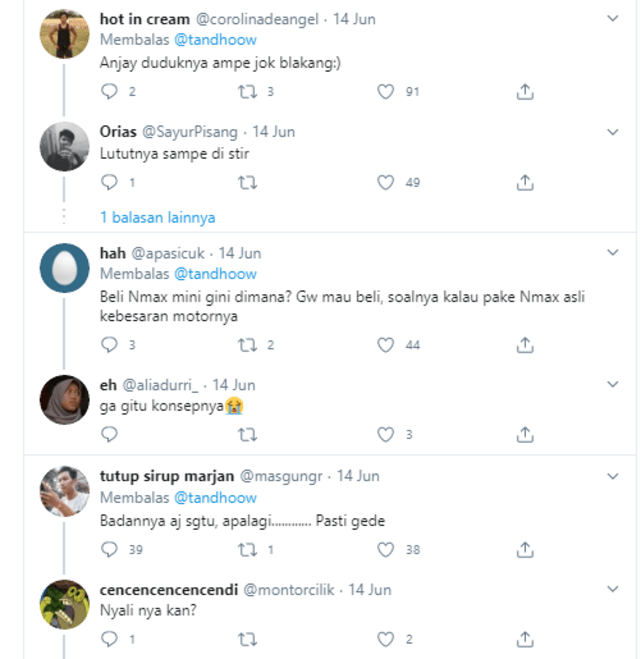Show 1 balasan lainnya replies

pyautogui.click(x=157, y=217)
